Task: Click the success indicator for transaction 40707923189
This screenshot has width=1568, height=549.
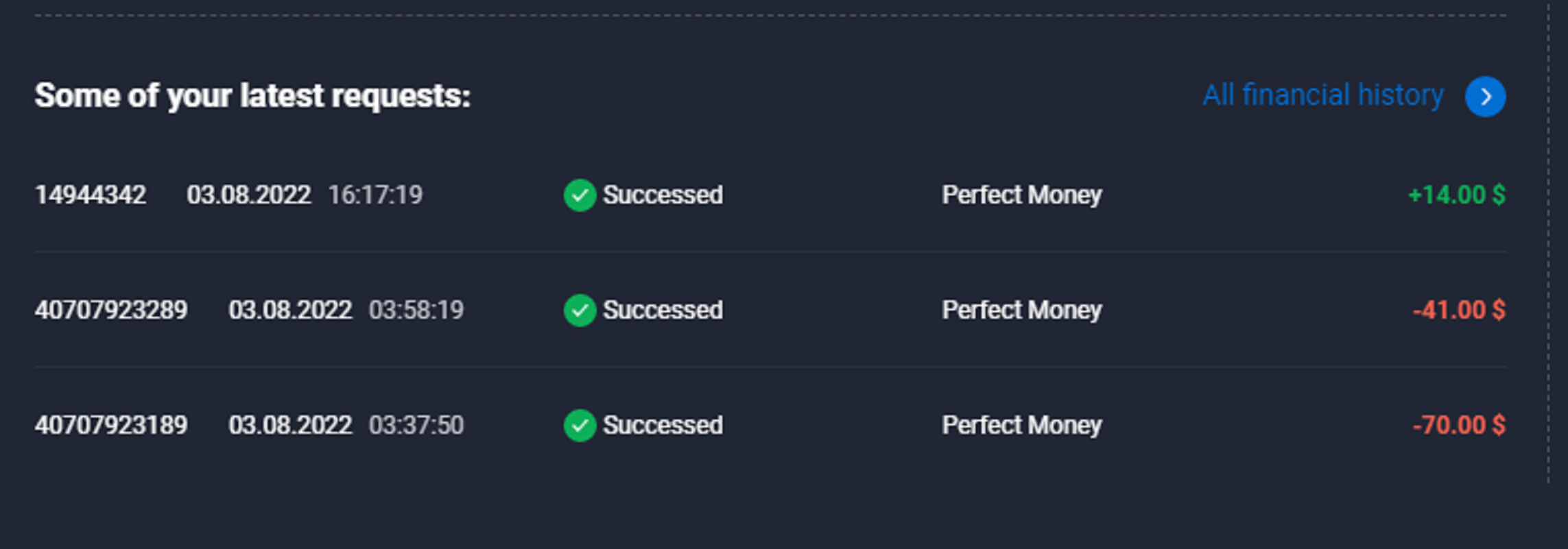Action: click(x=580, y=426)
